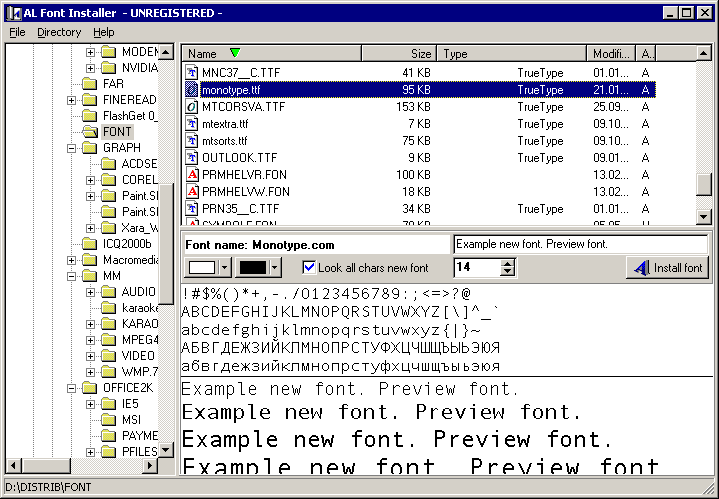The width and height of the screenshot is (719, 499).
Task: Click the MNC37__C.TTF TrueType file icon
Action: (191, 72)
